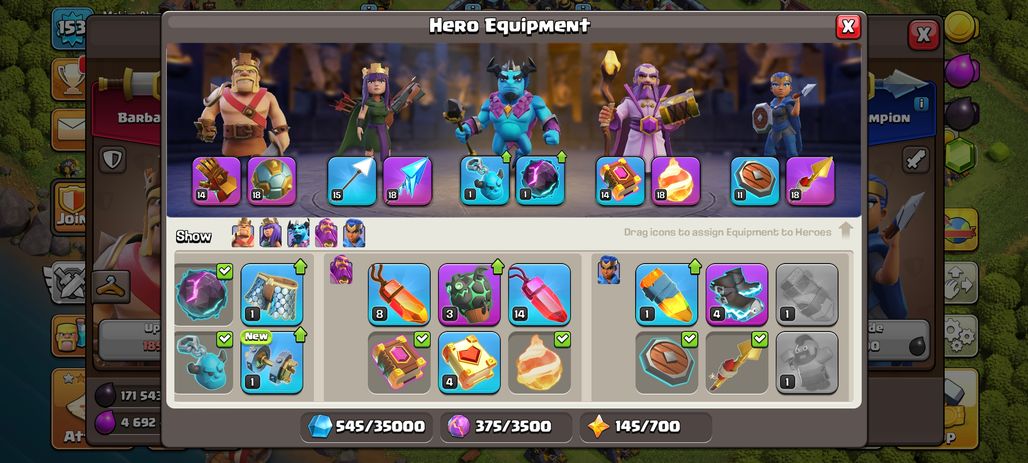Filter equipment by Grand Warden portrait

(326, 233)
